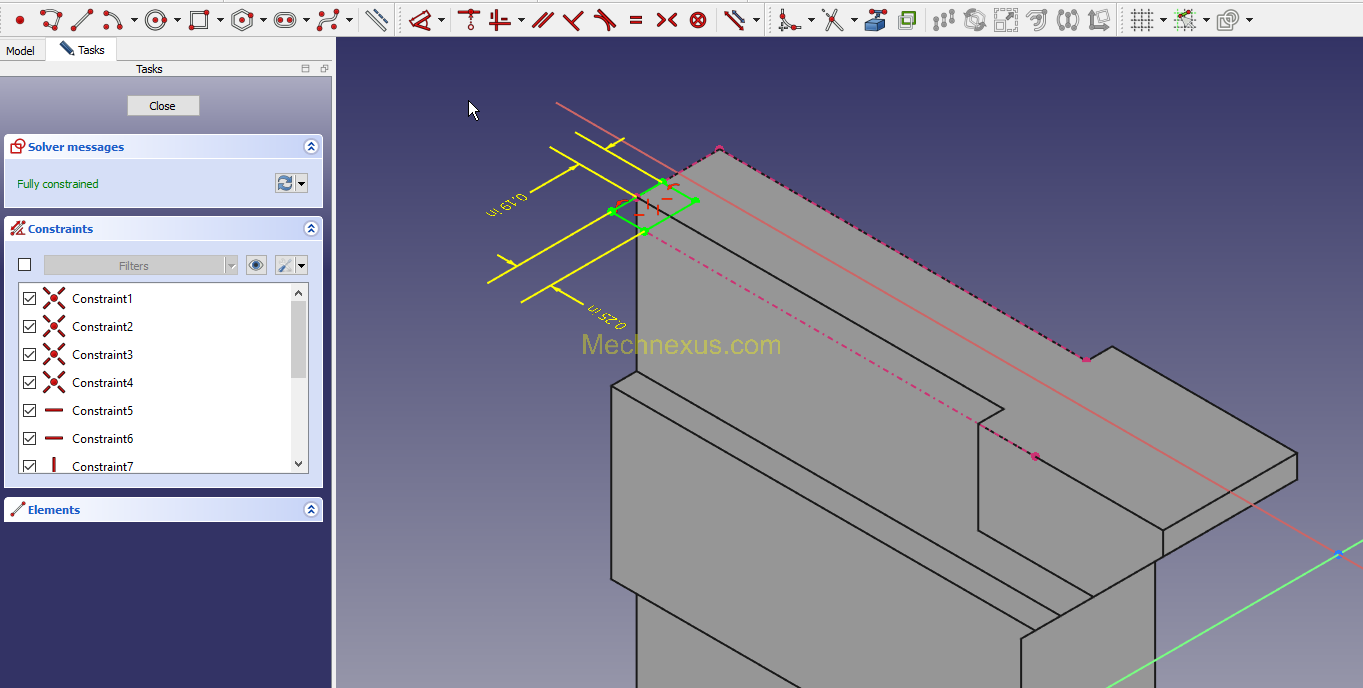Apply the tangent constraint

604,19
